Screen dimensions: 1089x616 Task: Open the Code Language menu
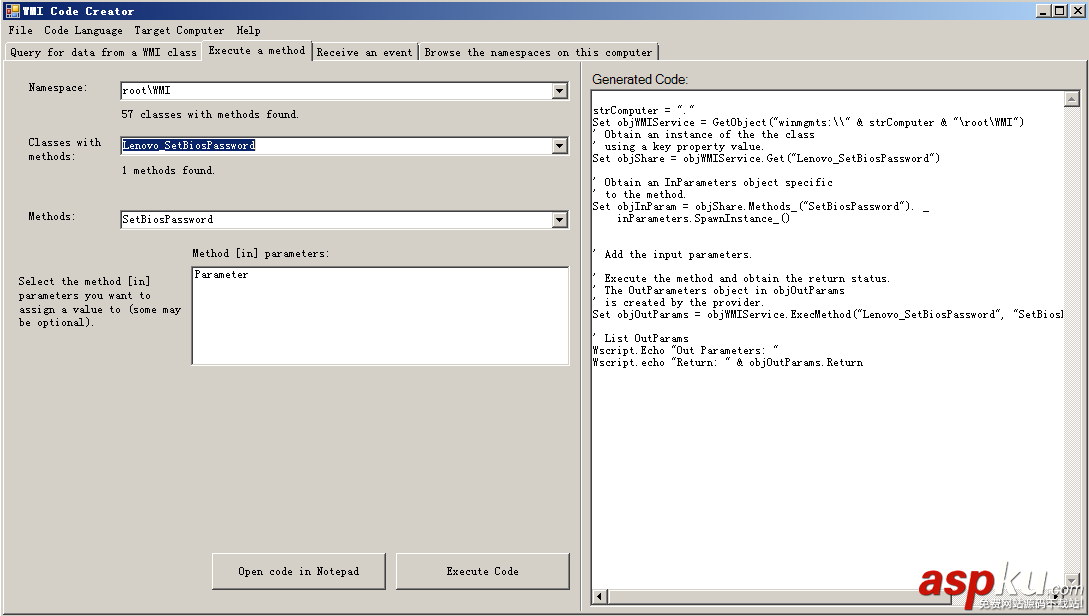83,31
